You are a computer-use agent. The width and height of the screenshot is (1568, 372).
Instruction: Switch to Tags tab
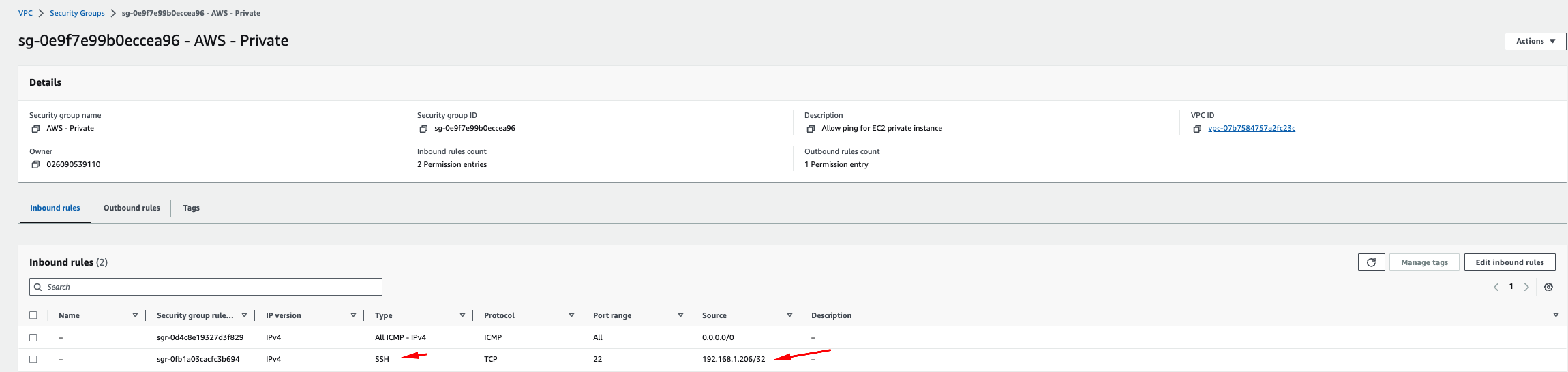(x=191, y=208)
